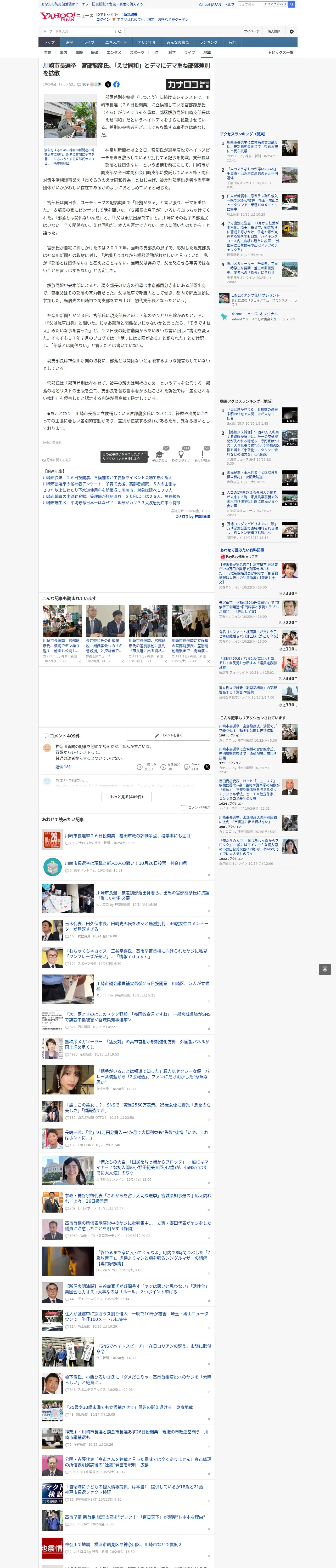Open article 無秩序メガソーラー「猛反対」の高市首相
This screenshot has height=1568, width=336.
(137, 1044)
